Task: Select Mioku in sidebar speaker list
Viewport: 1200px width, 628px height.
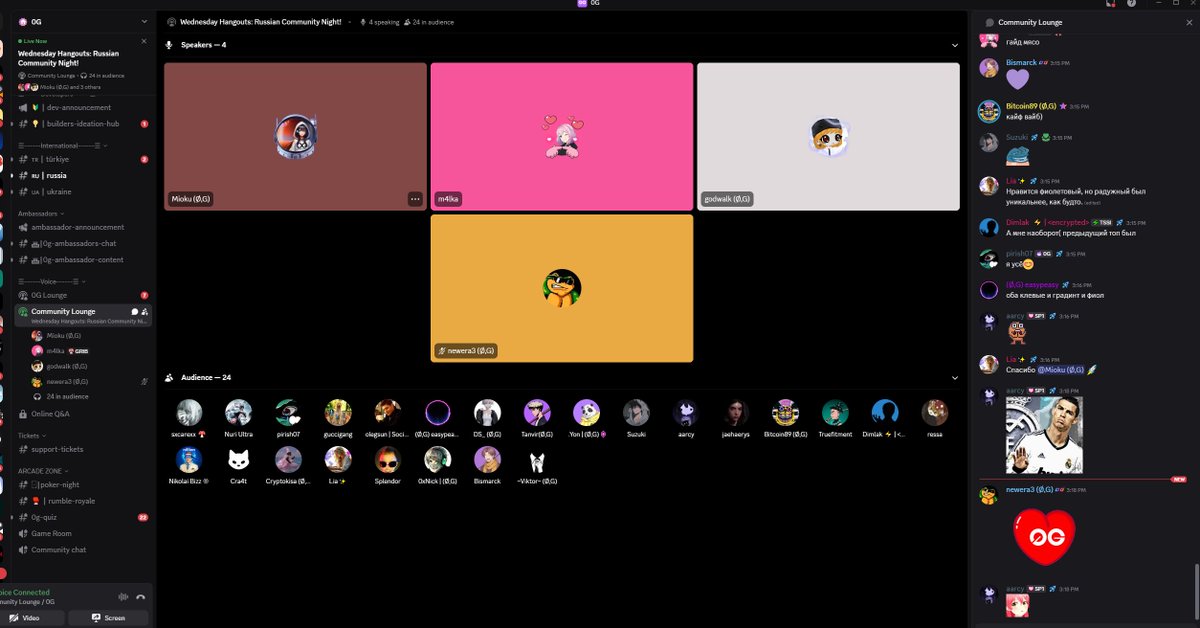Action: (90, 336)
